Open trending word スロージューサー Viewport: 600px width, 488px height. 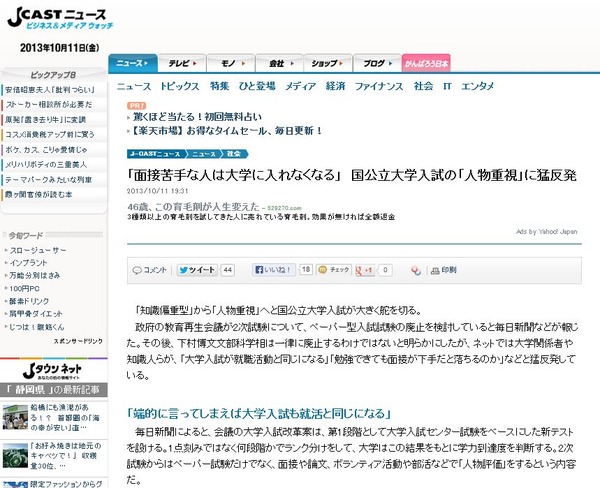[x=38, y=250]
